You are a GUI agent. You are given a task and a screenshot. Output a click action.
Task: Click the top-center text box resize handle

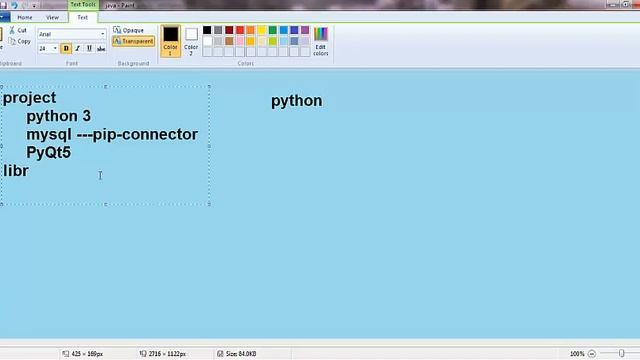coord(106,87)
